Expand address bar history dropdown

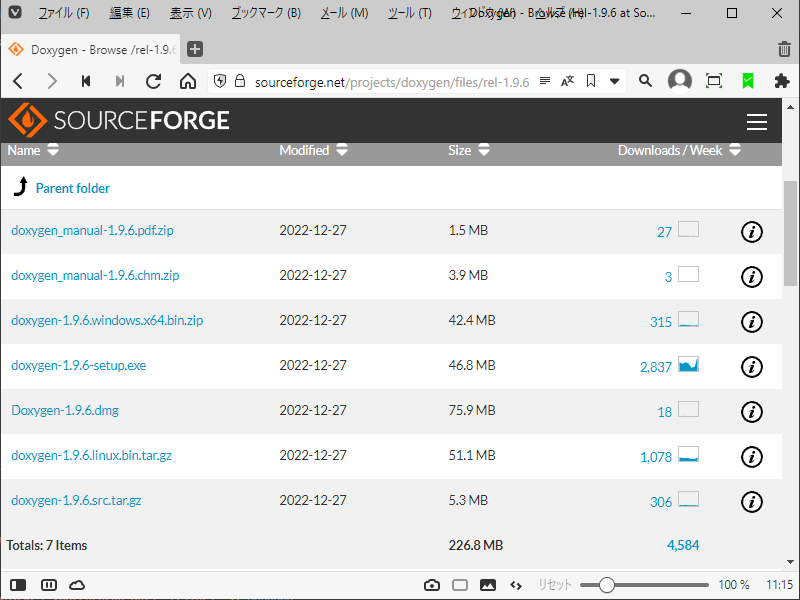click(615, 81)
